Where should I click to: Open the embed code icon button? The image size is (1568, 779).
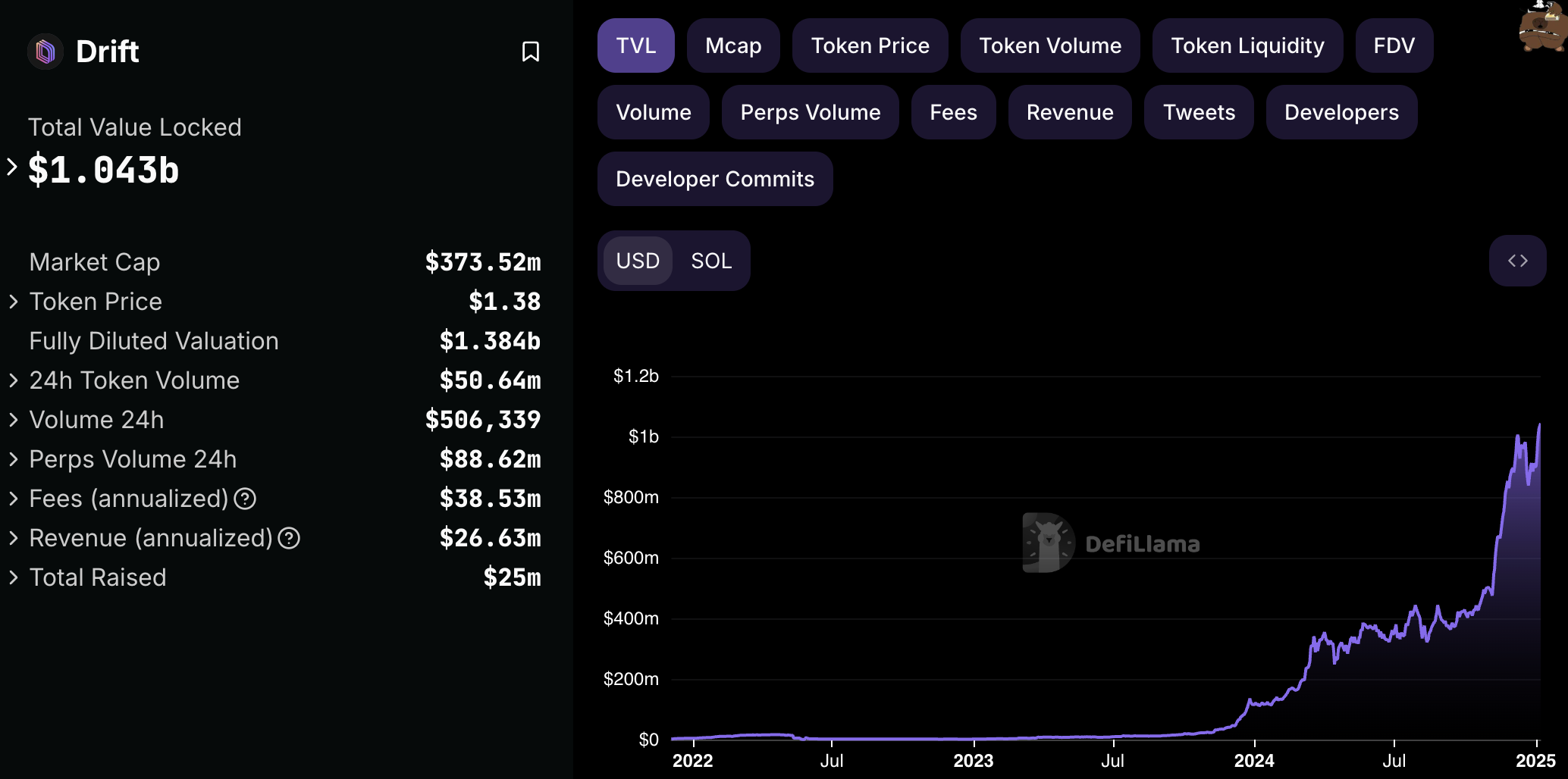[1517, 261]
